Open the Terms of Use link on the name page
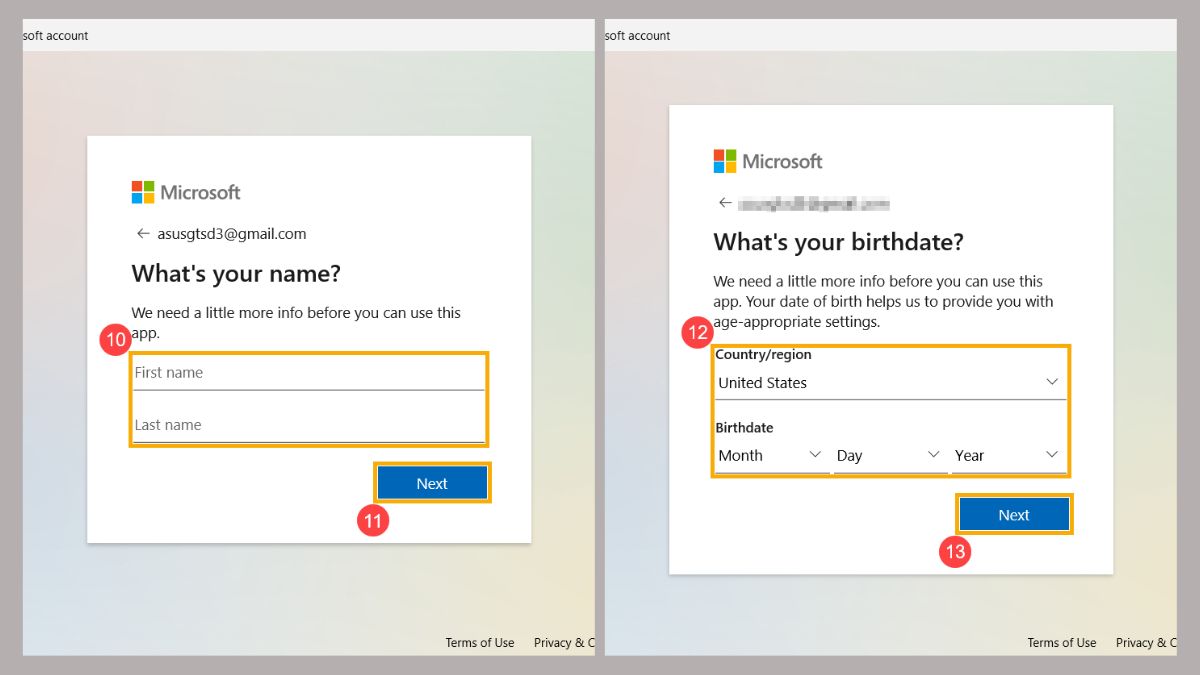 click(479, 642)
